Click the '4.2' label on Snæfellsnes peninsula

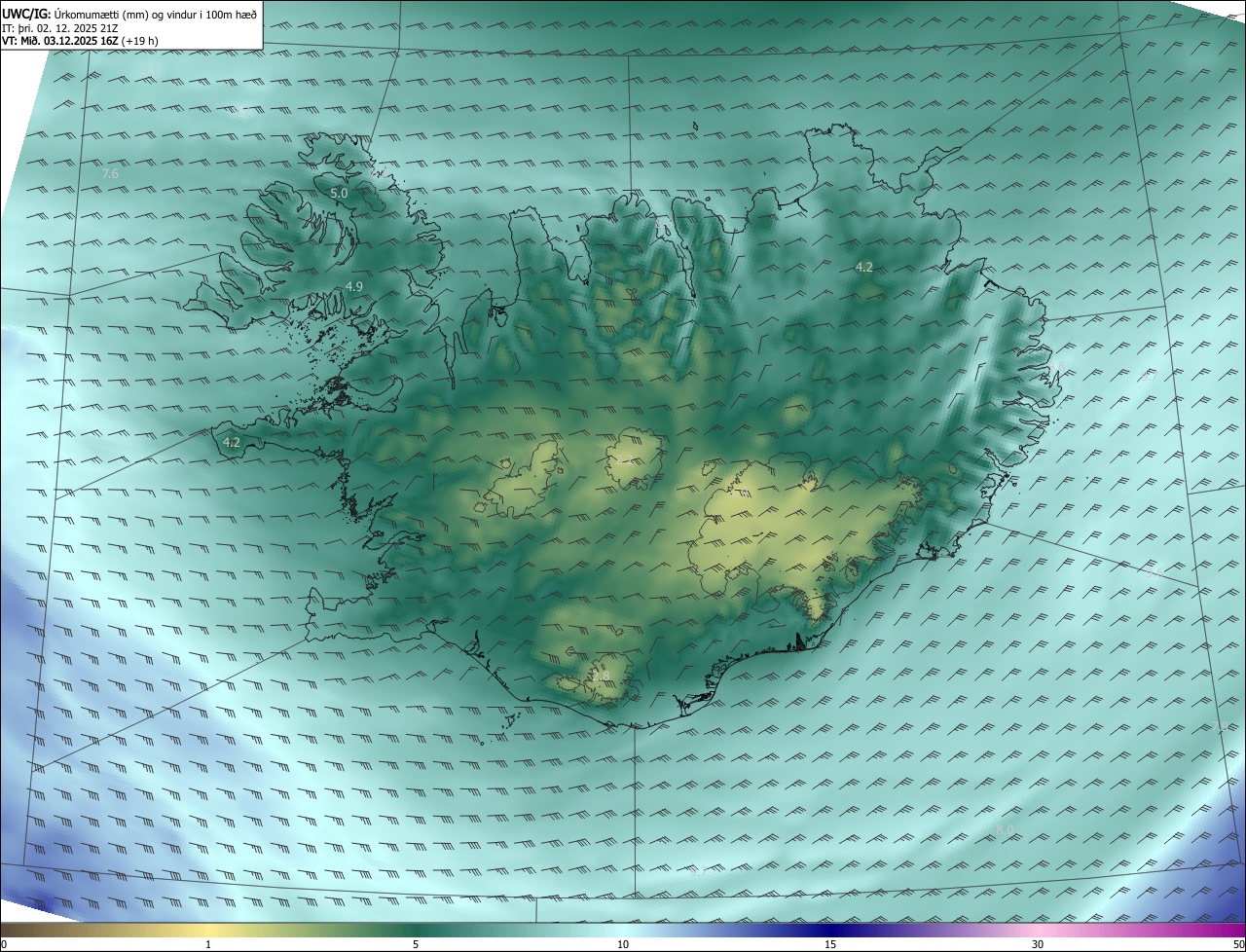coord(232,442)
